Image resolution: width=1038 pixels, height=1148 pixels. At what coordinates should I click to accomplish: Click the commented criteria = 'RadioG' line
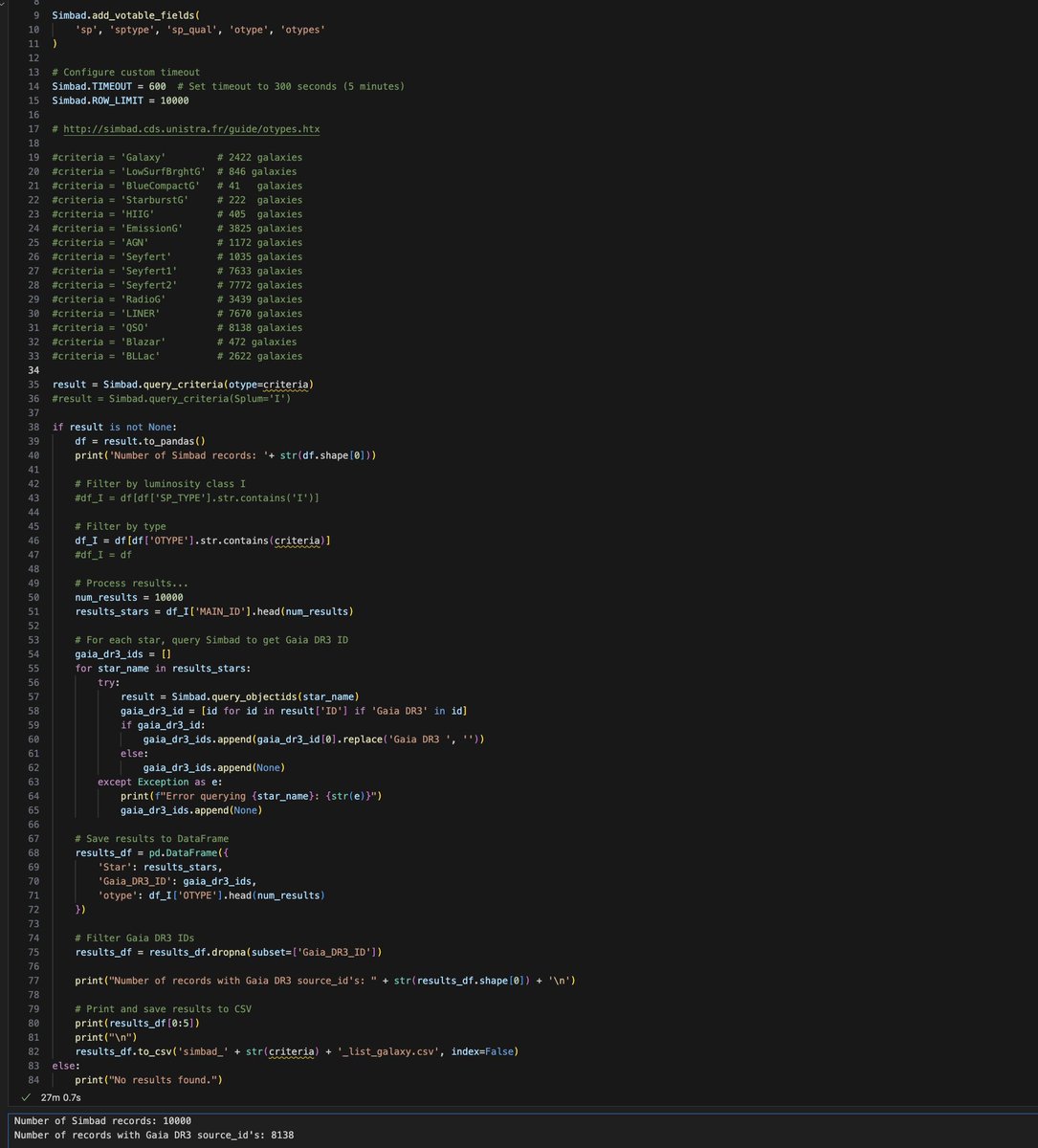click(177, 299)
